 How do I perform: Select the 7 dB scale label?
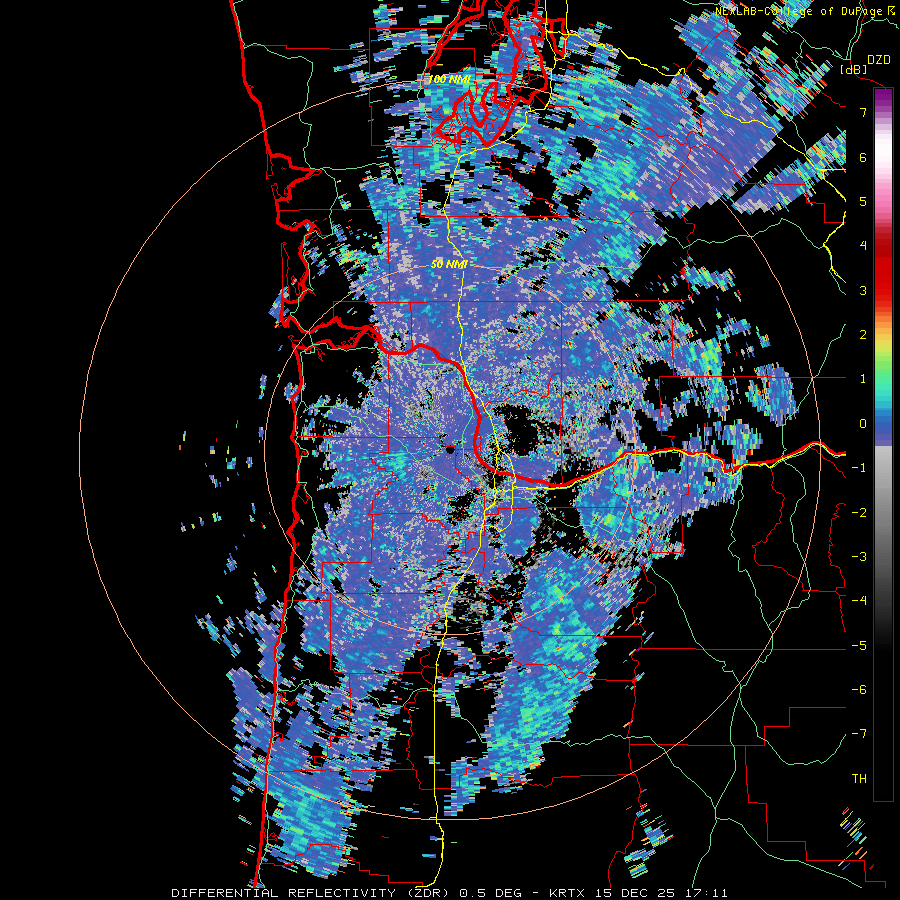(863, 112)
